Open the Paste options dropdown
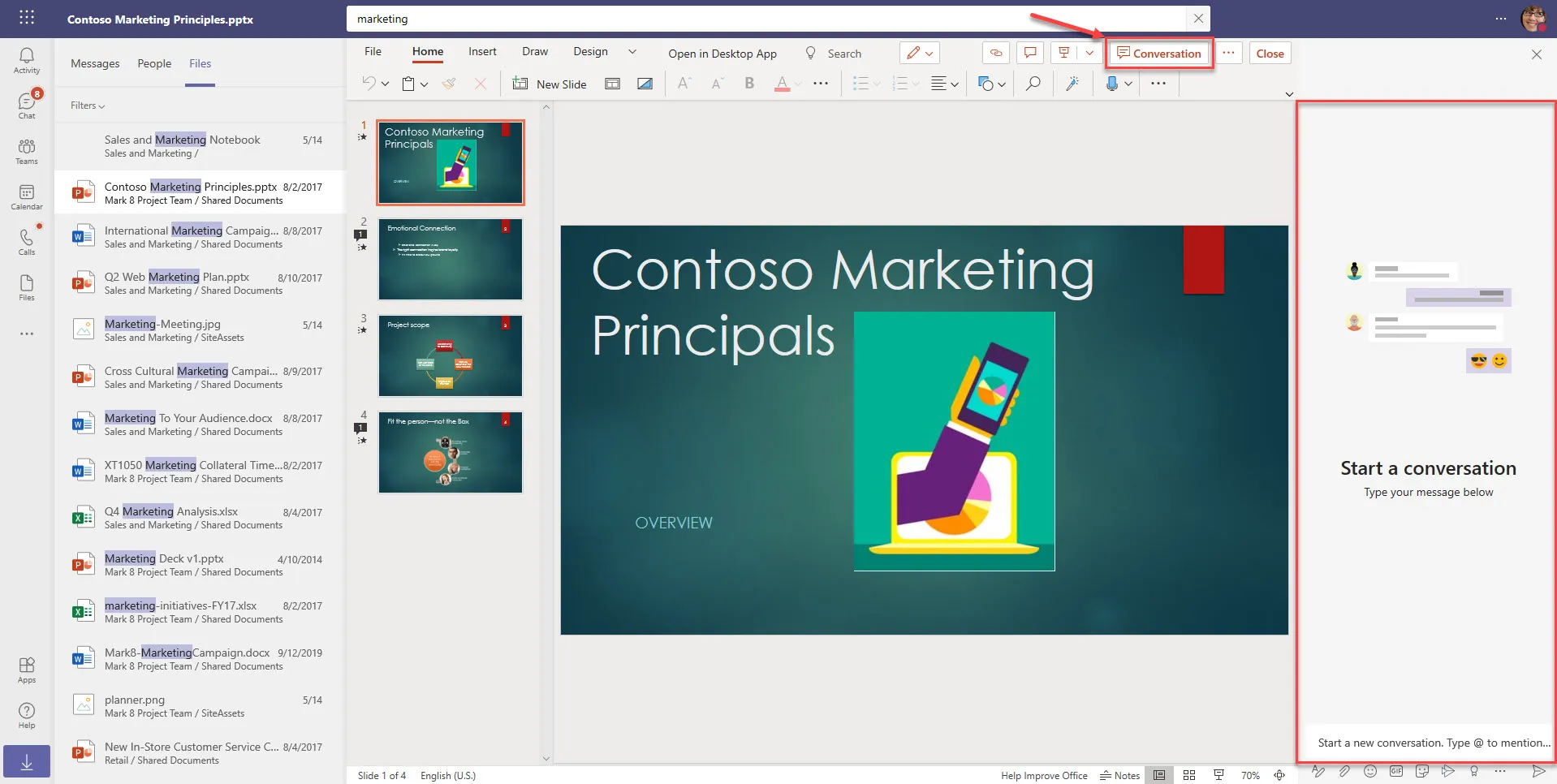Viewport: 1557px width, 784px height. point(424,84)
